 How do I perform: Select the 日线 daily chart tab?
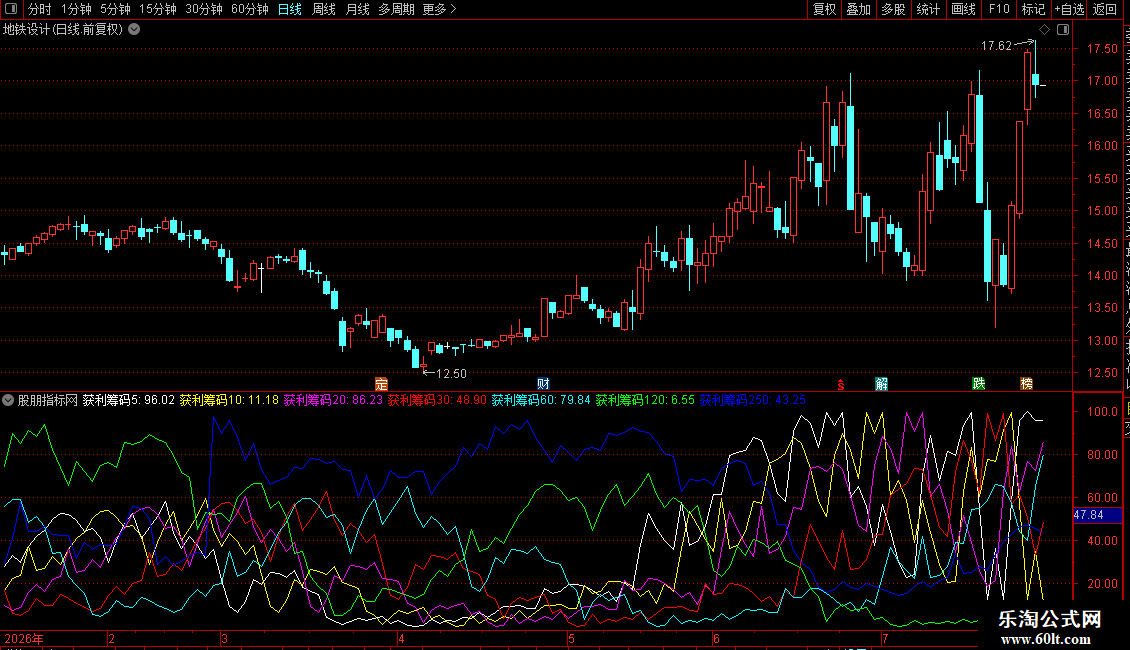(290, 9)
